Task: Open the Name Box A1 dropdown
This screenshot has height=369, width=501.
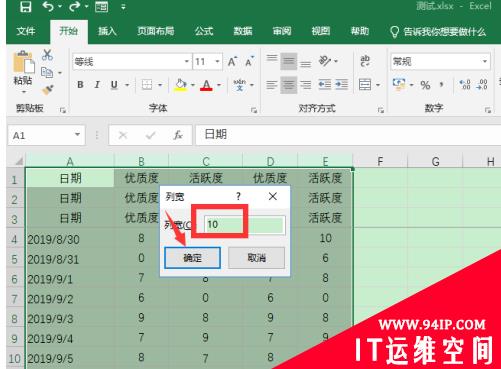Action: pyautogui.click(x=77, y=135)
